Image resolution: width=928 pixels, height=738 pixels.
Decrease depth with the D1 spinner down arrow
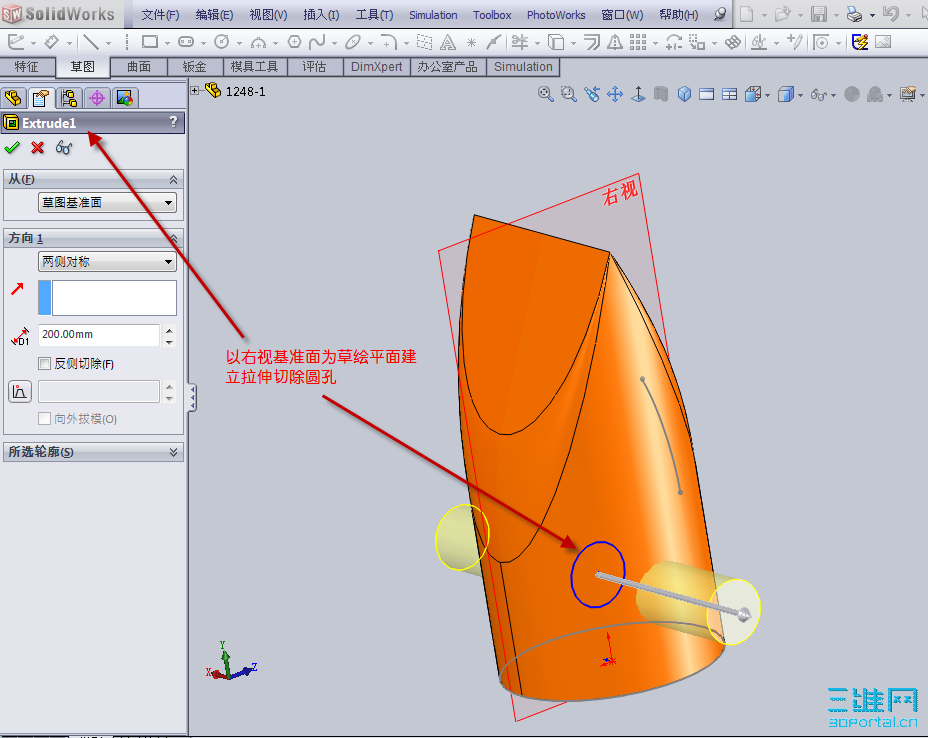pos(170,341)
